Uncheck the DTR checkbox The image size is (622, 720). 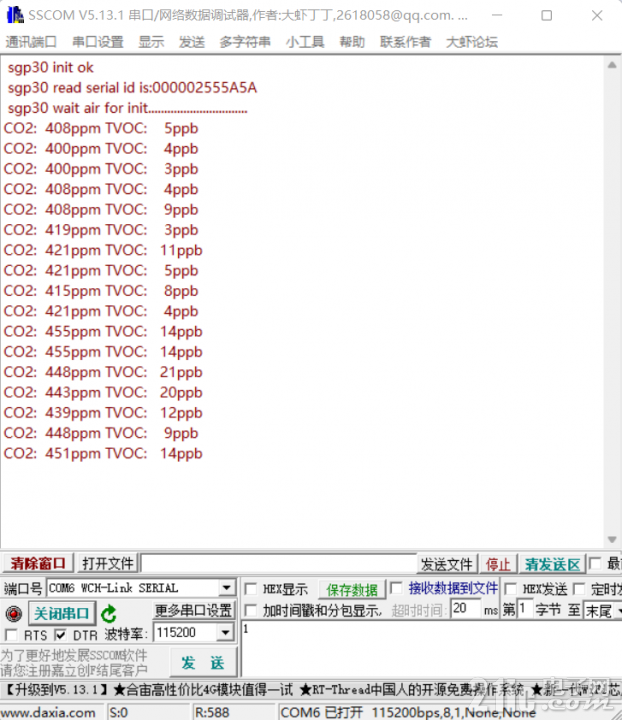[60, 635]
